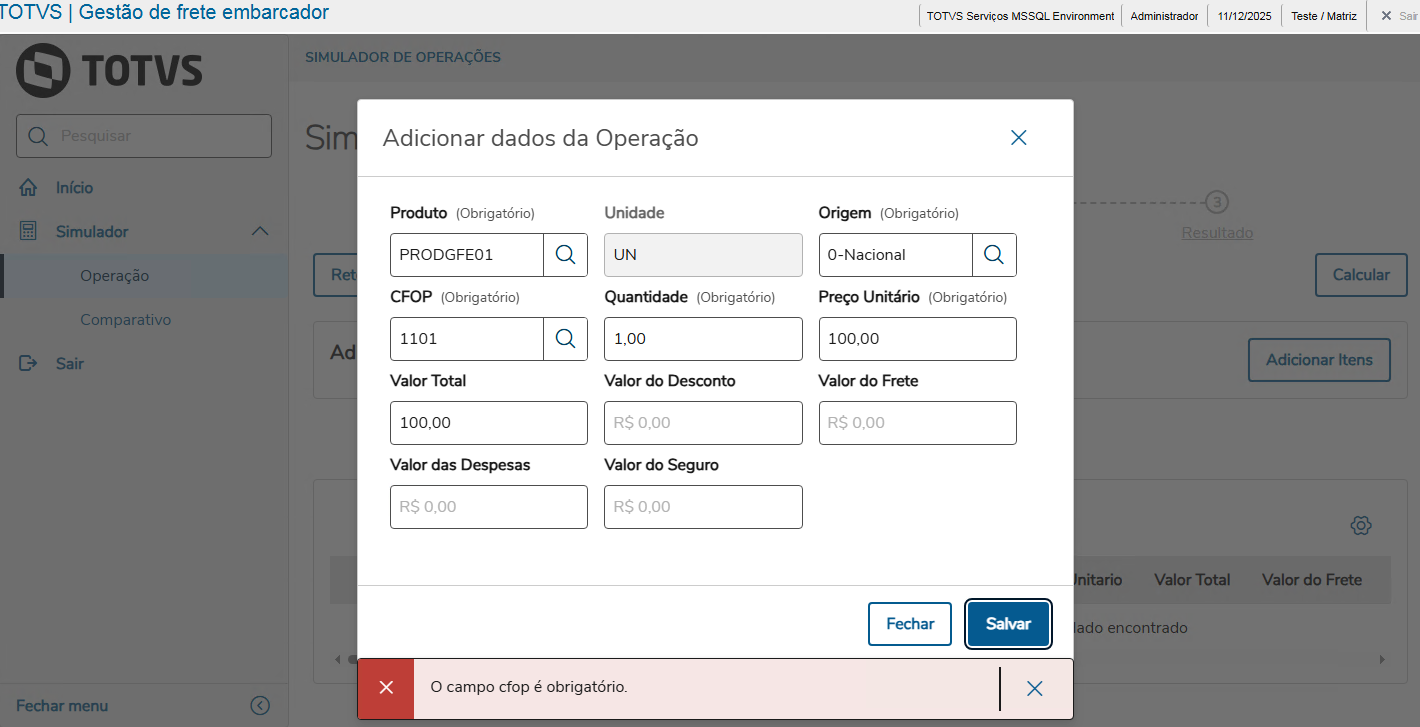Click the Valor do Seguro field
This screenshot has height=727, width=1420.
pyautogui.click(x=703, y=507)
